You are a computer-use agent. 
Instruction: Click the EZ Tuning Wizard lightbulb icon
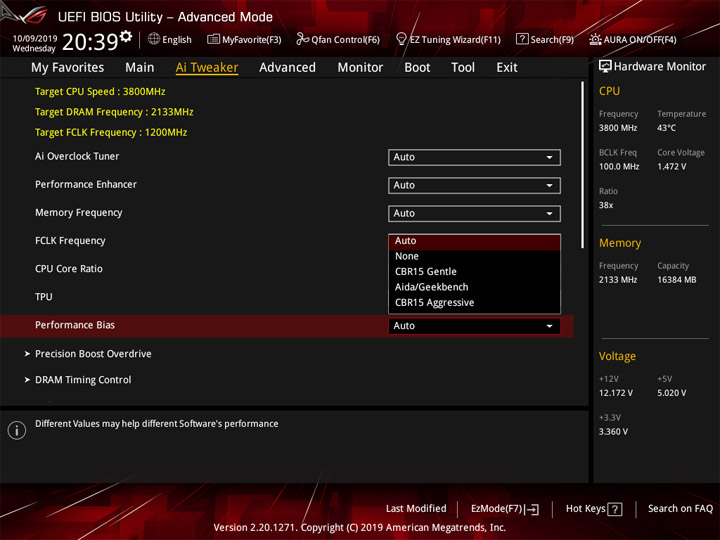pos(401,39)
